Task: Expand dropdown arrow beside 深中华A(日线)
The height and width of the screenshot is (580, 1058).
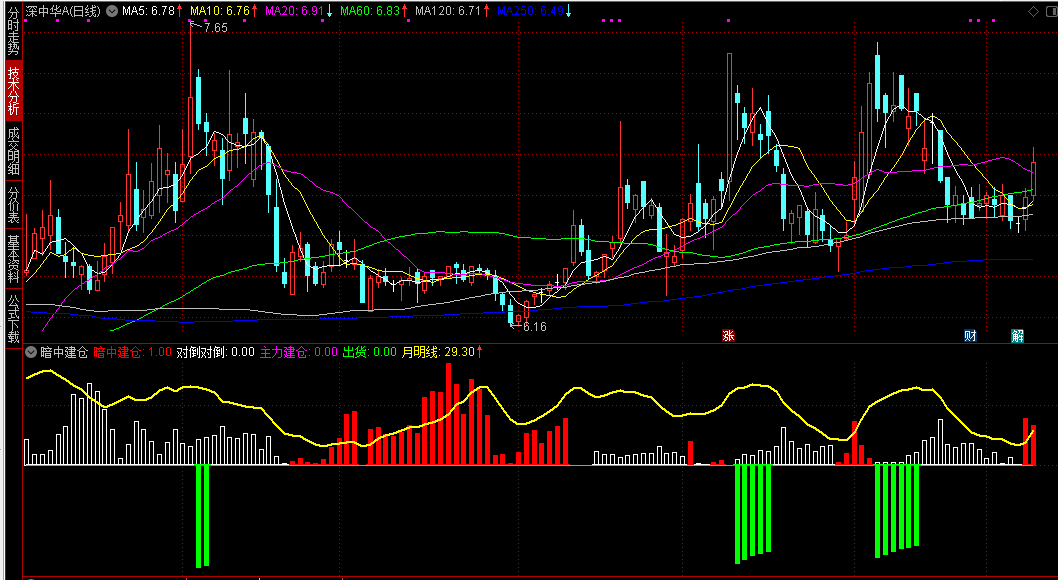Action: [112, 11]
